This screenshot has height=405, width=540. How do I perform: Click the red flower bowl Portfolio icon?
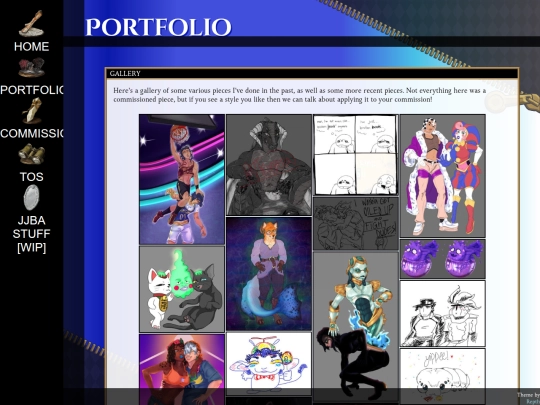pos(31,68)
